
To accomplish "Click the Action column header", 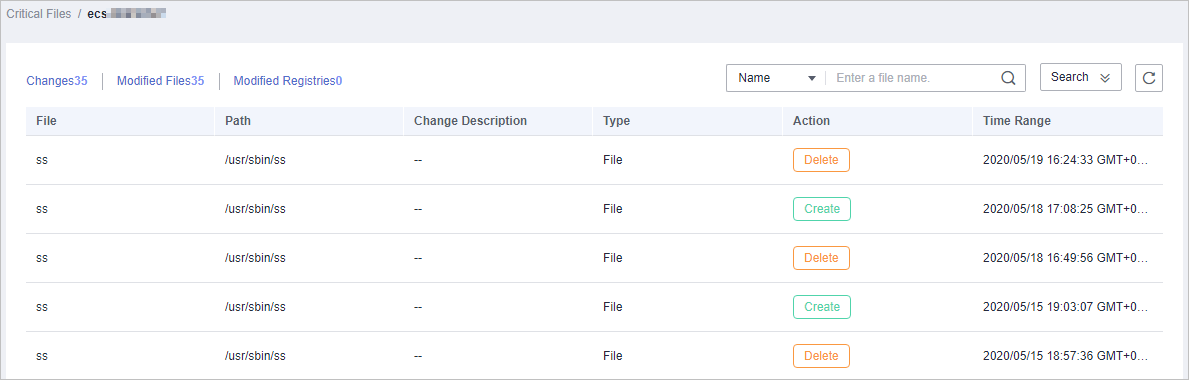I will pos(811,121).
